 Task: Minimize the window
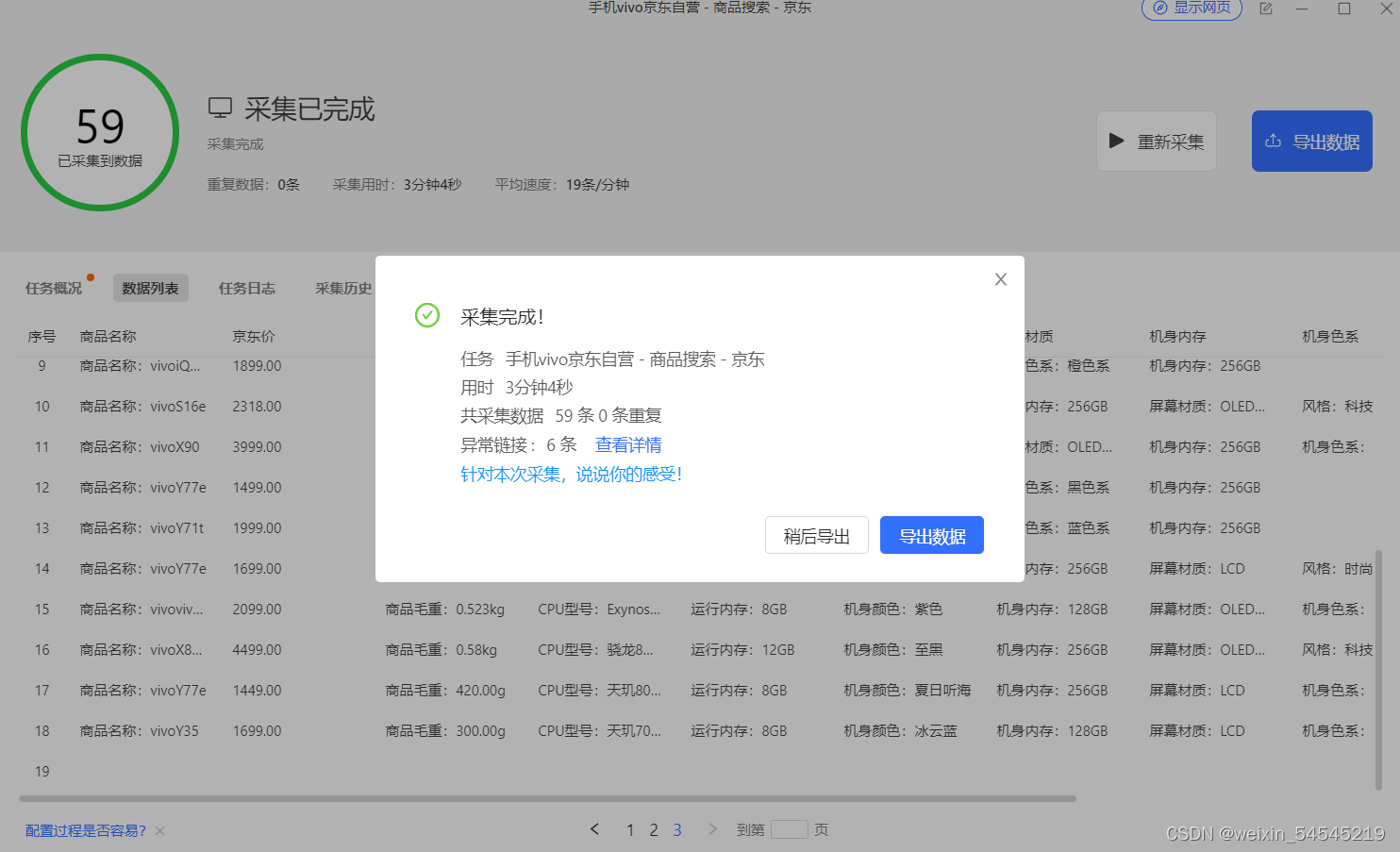click(x=1302, y=8)
